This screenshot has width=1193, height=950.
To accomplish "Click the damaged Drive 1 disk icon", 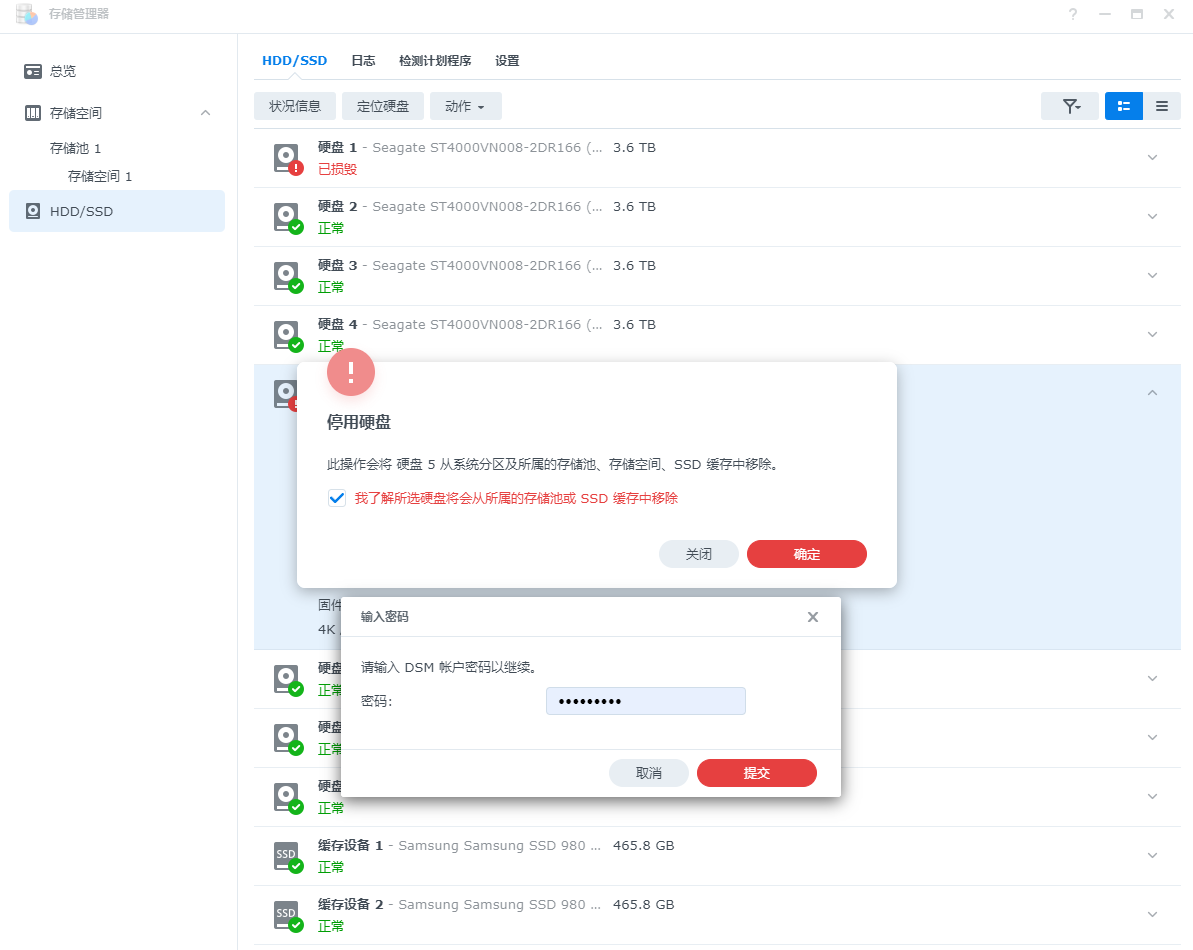I will click(x=287, y=158).
